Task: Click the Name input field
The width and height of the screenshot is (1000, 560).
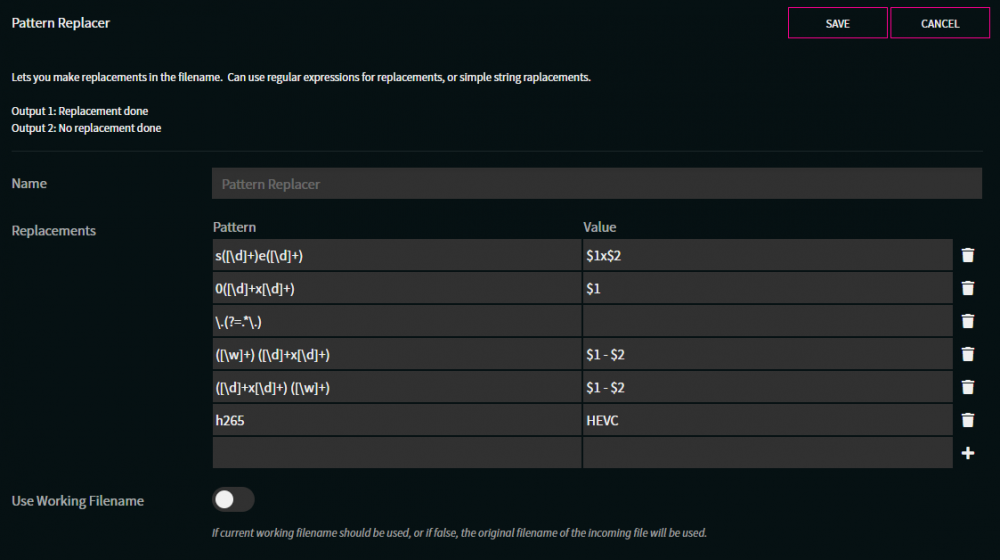Action: [597, 184]
